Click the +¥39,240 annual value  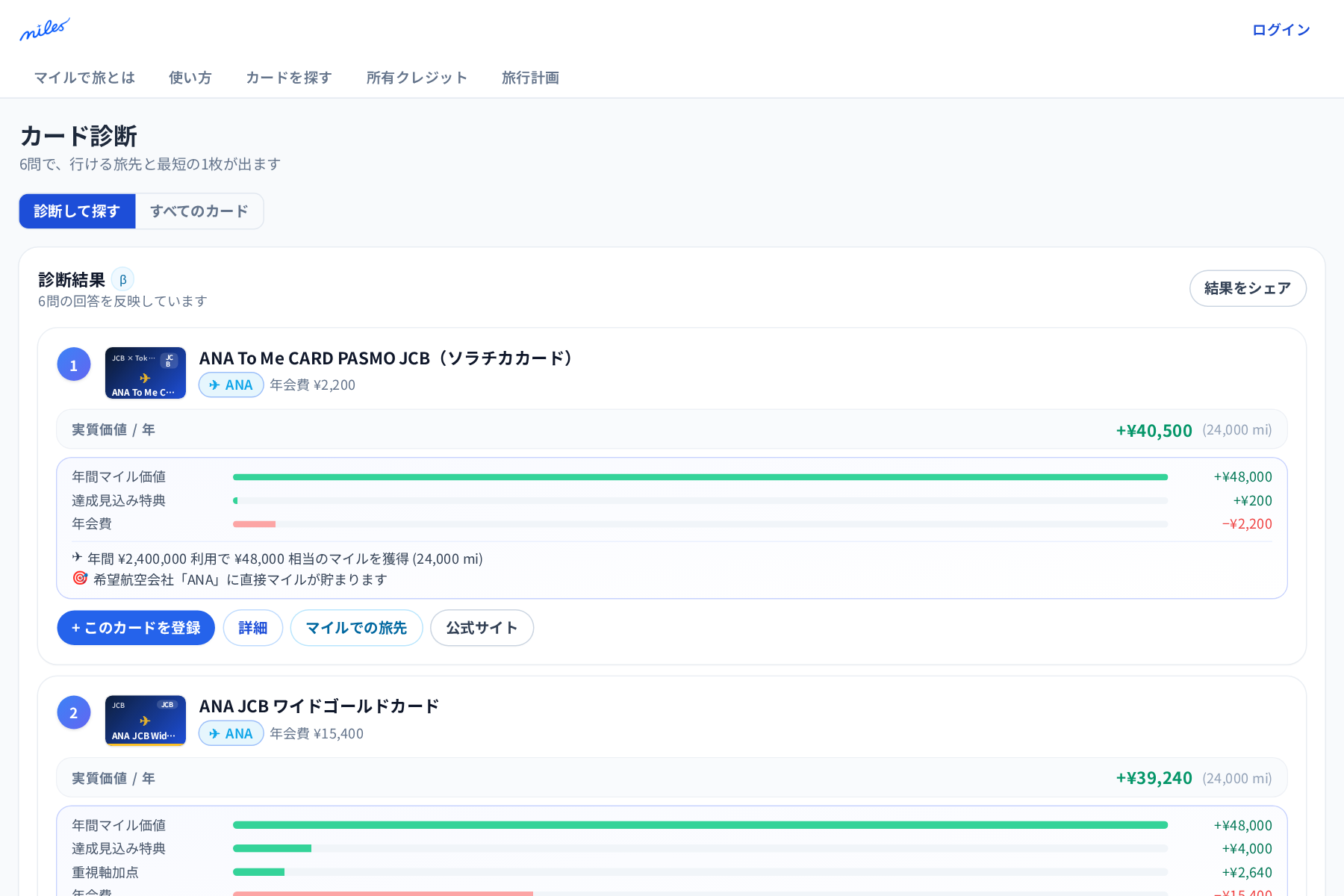(1154, 778)
